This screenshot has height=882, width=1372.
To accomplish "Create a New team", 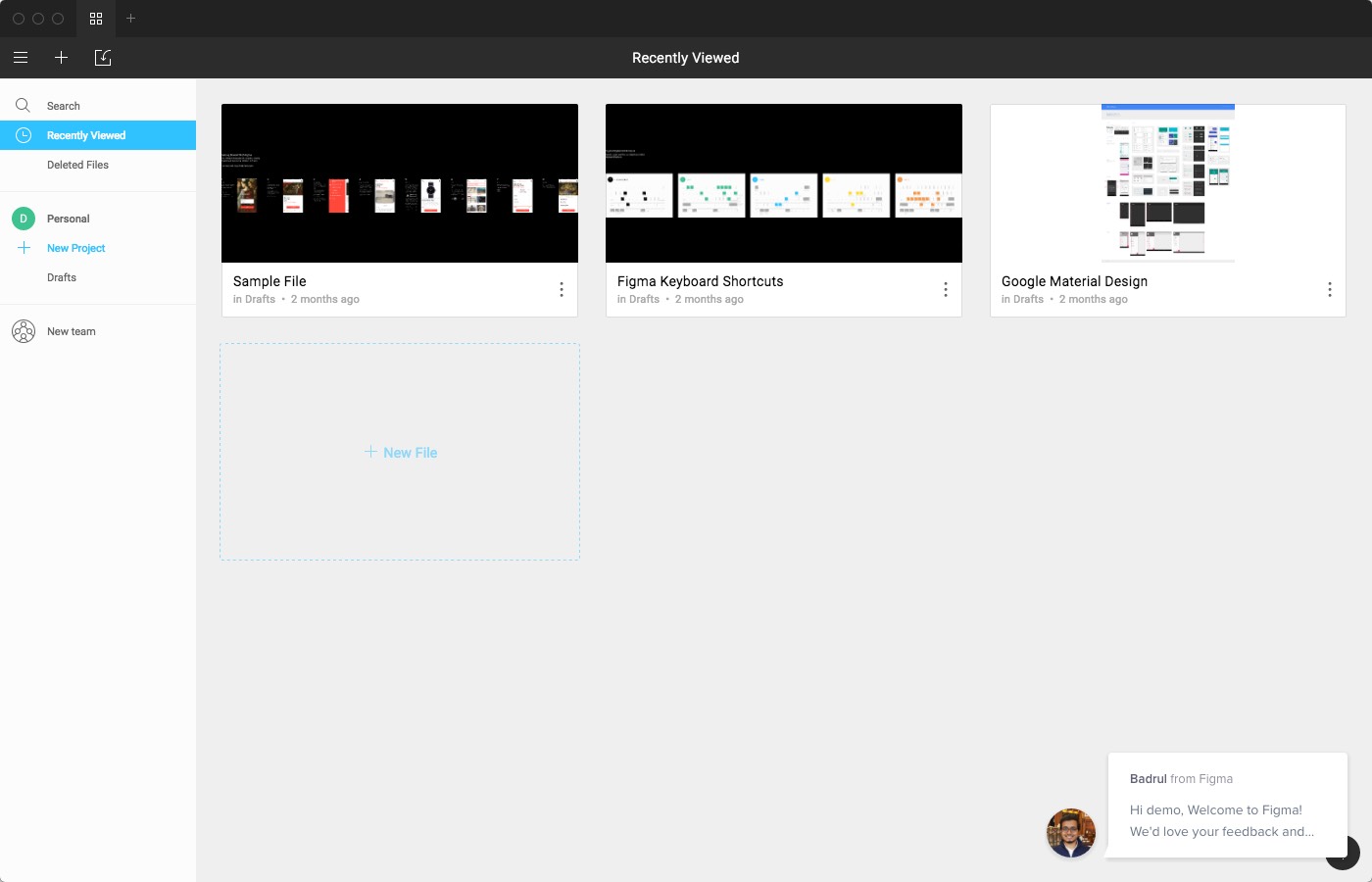I will tap(72, 331).
